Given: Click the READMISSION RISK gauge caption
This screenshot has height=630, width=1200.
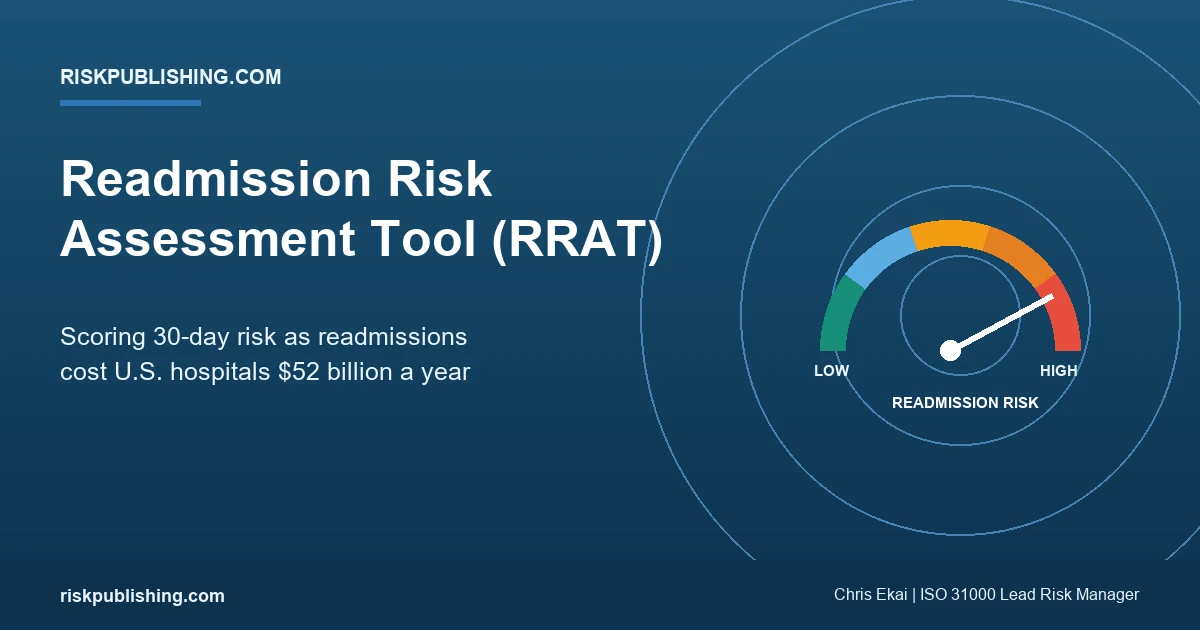Looking at the screenshot, I should pyautogui.click(x=965, y=403).
